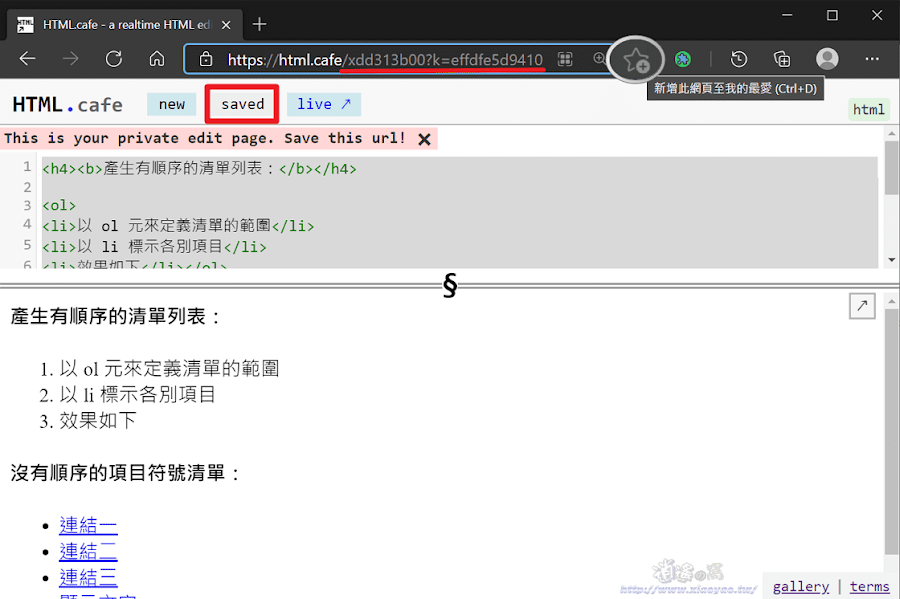This screenshot has width=900, height=599.
Task: Click the private edit page notice text
Action: (205, 138)
